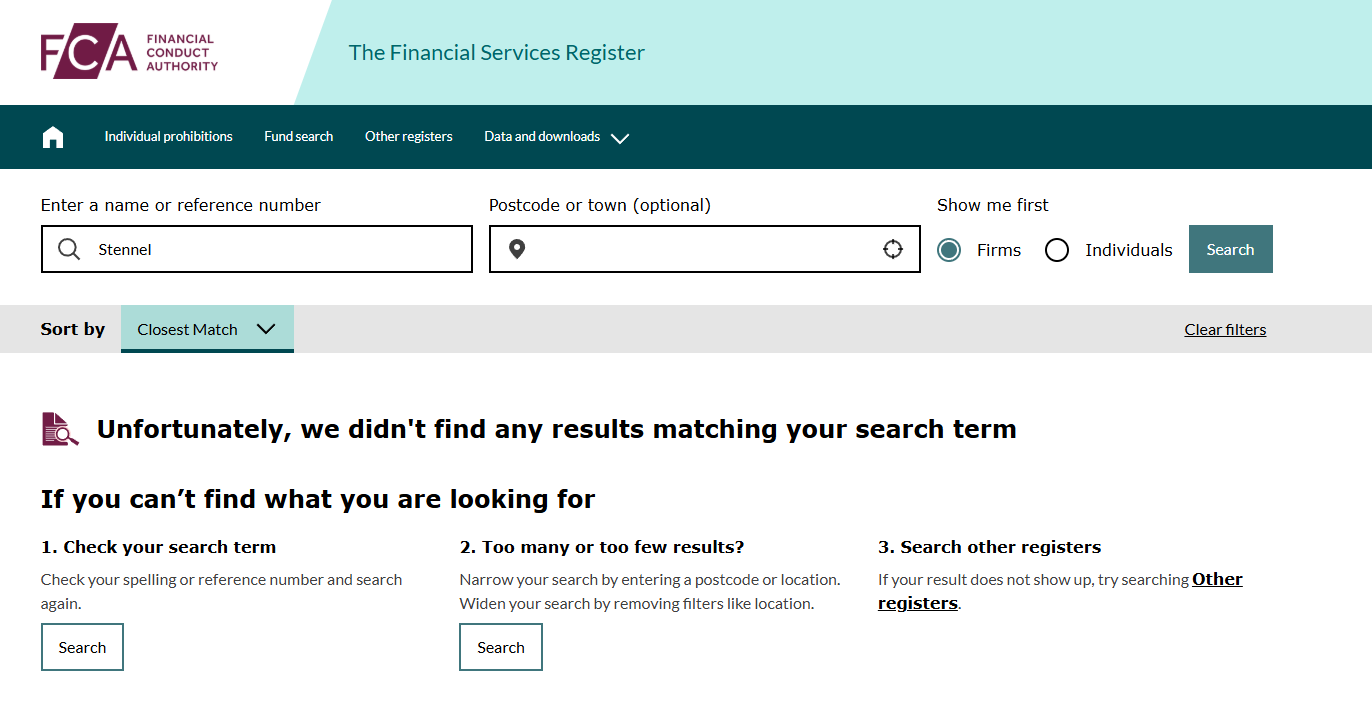1372x718 pixels.
Task: Select the Individuals radio button
Action: (1057, 250)
